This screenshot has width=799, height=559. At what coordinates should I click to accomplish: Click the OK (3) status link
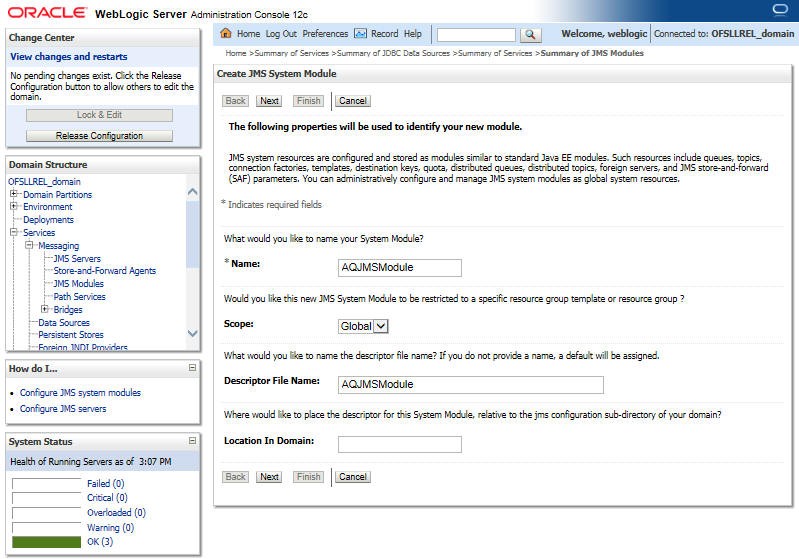click(x=100, y=542)
